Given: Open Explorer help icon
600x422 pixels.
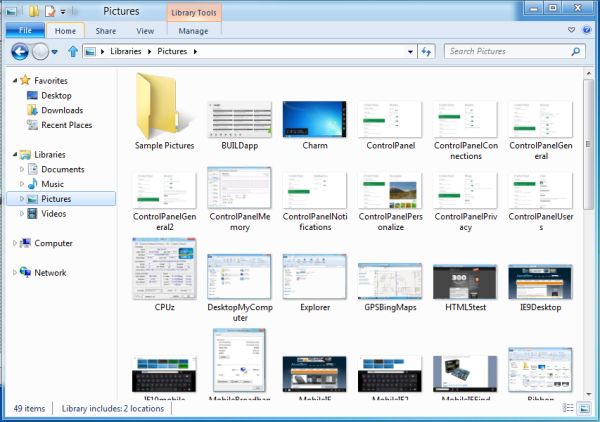Looking at the screenshot, I should tap(587, 30).
